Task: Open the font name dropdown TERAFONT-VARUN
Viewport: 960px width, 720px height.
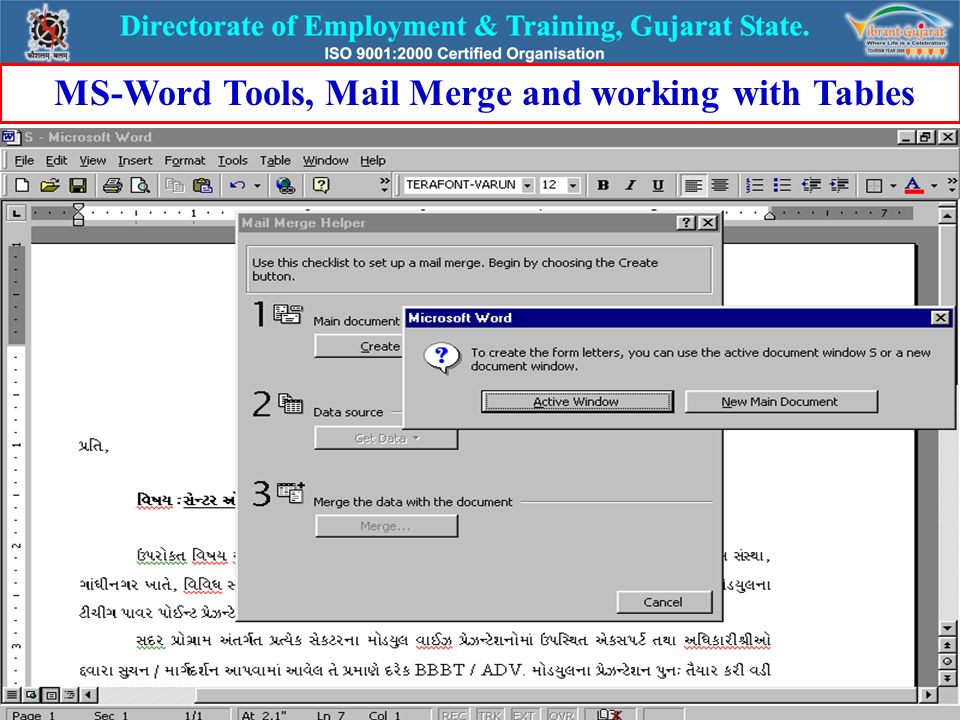Action: click(528, 186)
